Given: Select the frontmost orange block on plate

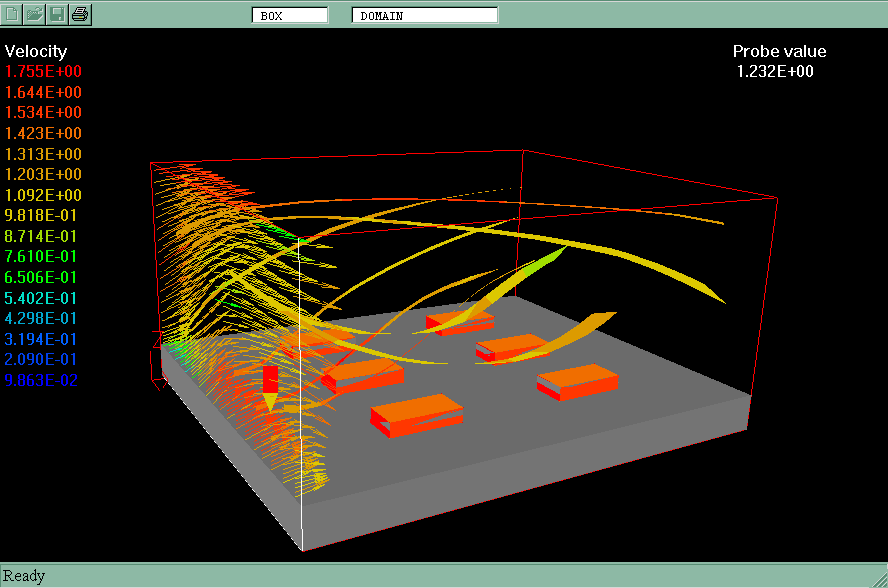Looking at the screenshot, I should 415,415.
